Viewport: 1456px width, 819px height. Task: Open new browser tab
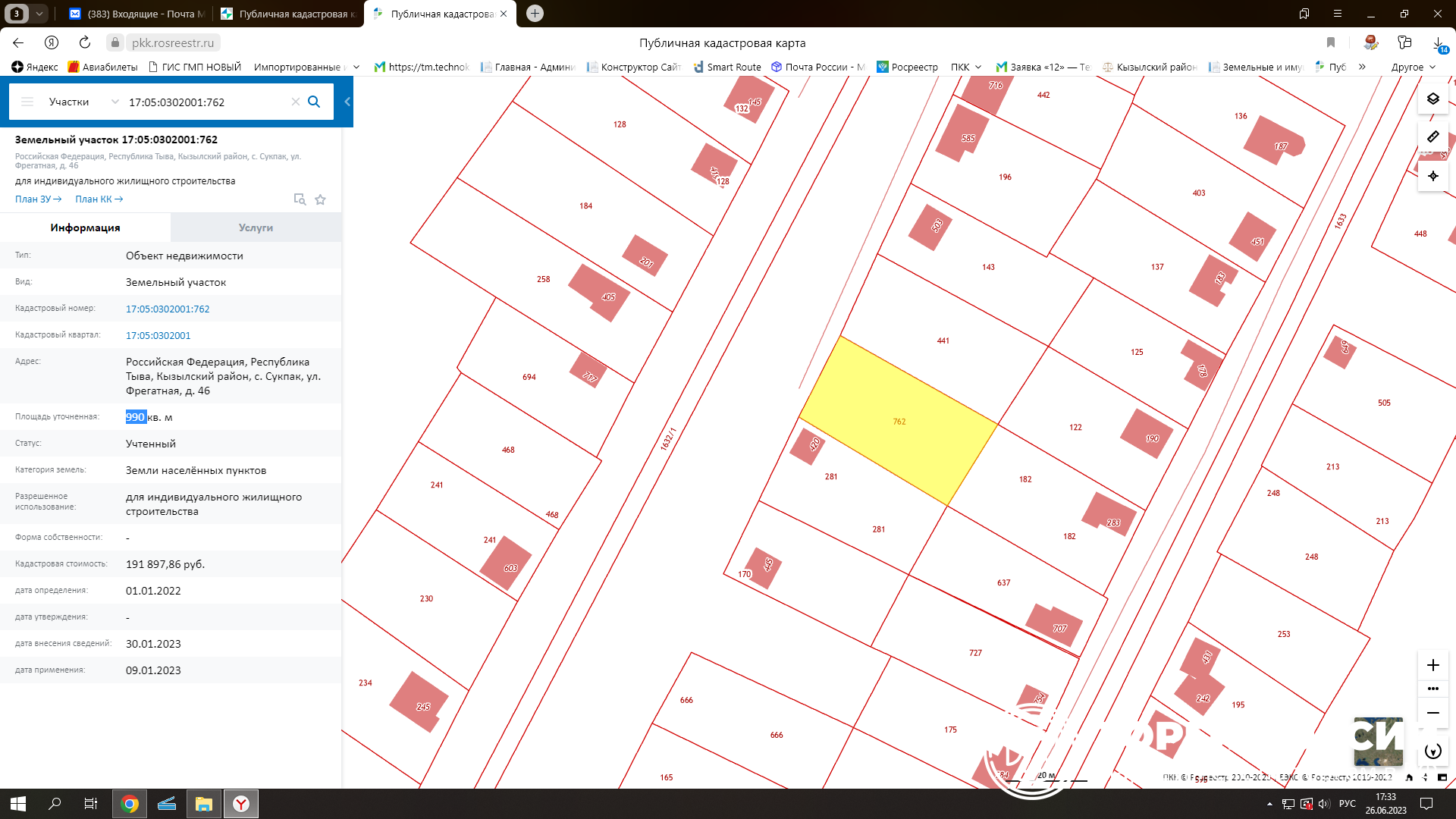535,13
